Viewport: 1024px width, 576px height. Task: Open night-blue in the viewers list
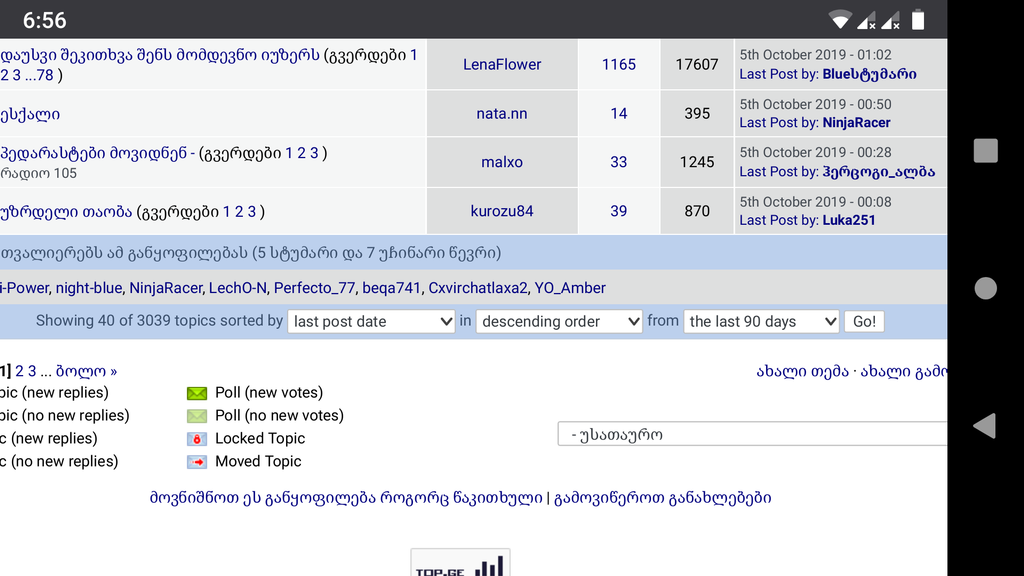89,288
